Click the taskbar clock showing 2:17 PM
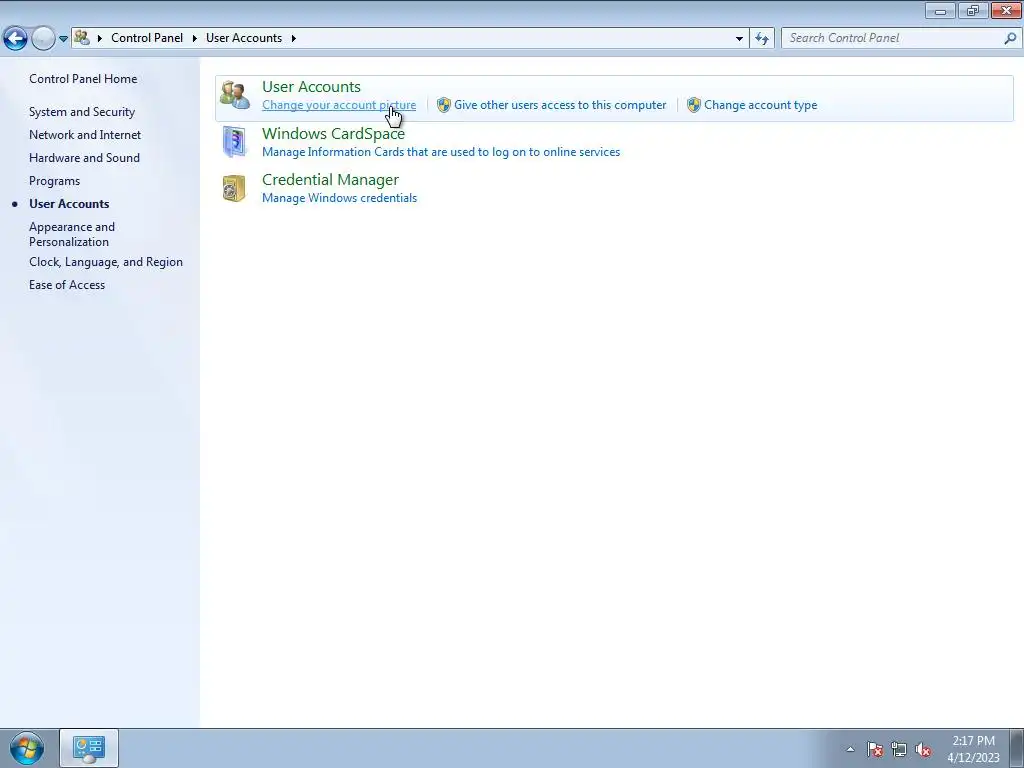Image resolution: width=1024 pixels, height=768 pixels. tap(973, 749)
